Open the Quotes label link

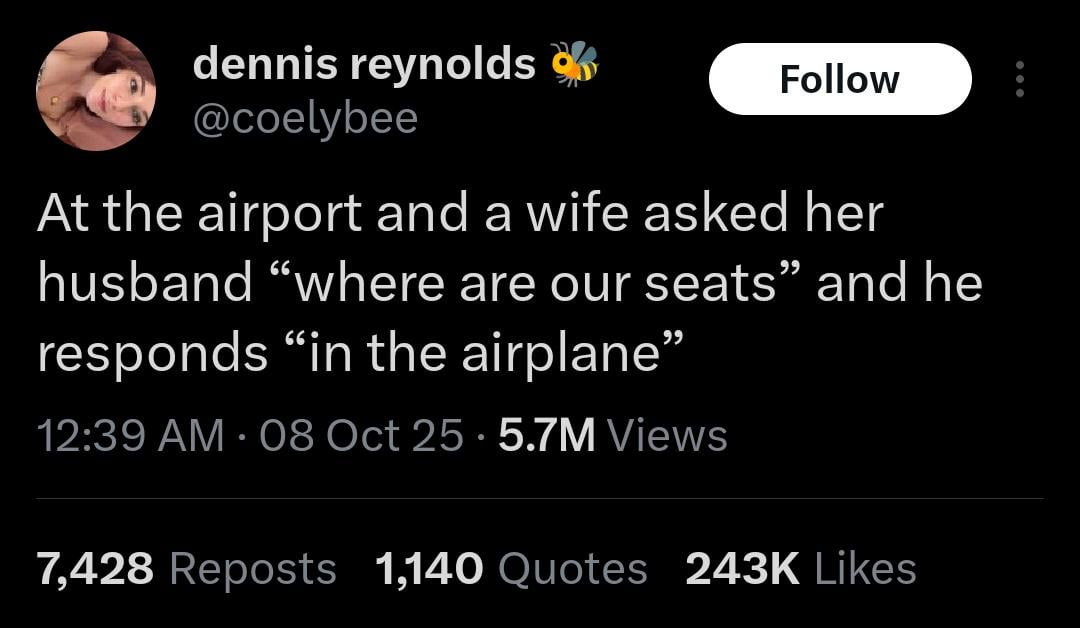tap(572, 569)
